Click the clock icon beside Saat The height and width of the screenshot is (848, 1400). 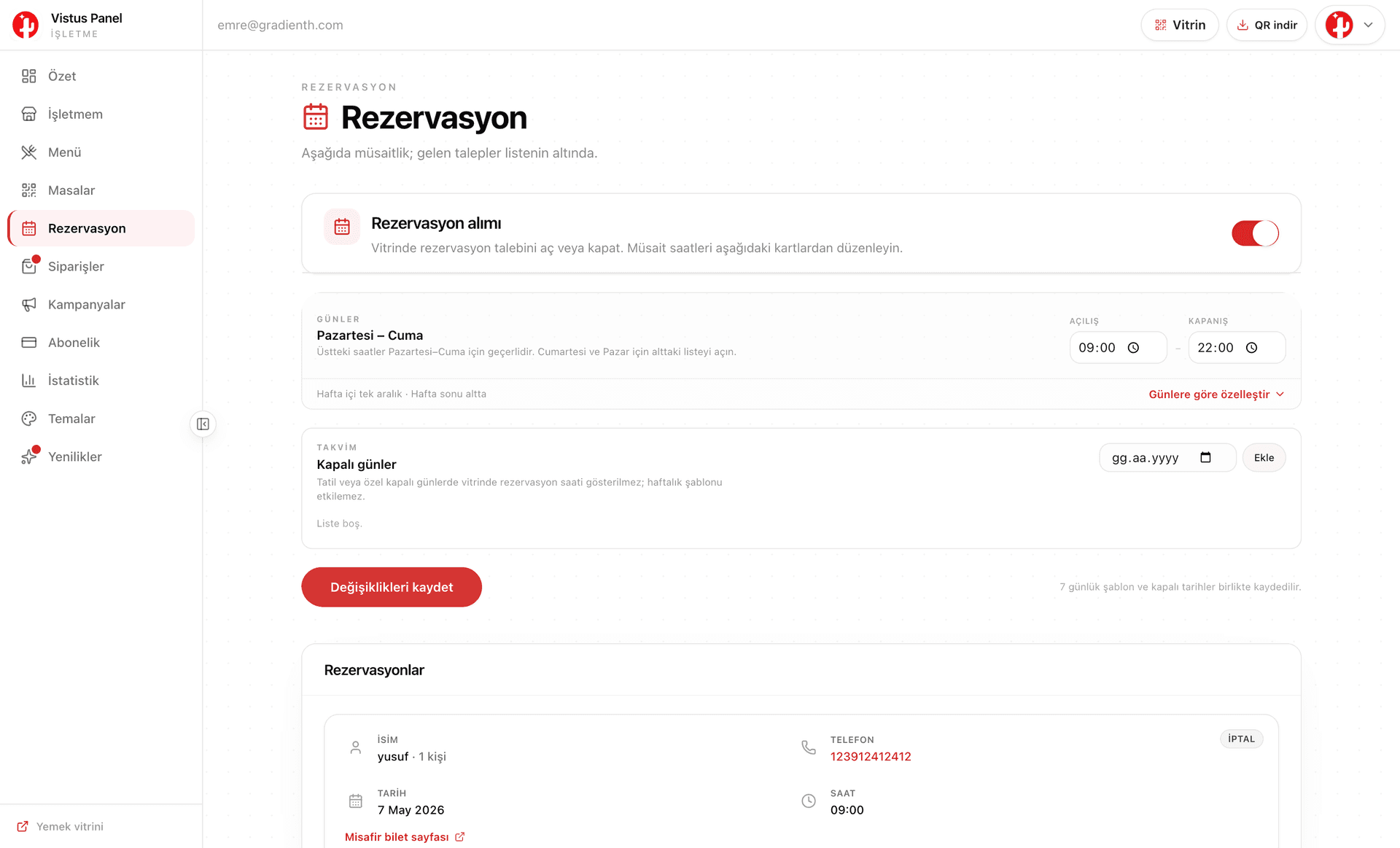tap(809, 801)
